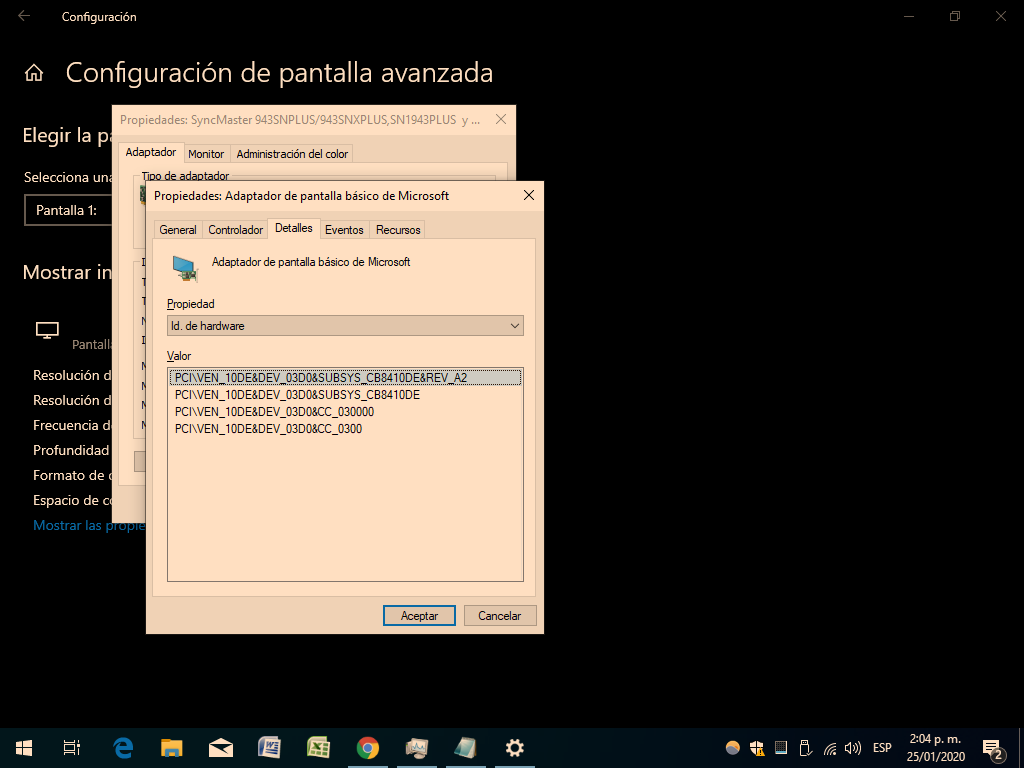Click the 'Valor' label

(x=179, y=356)
